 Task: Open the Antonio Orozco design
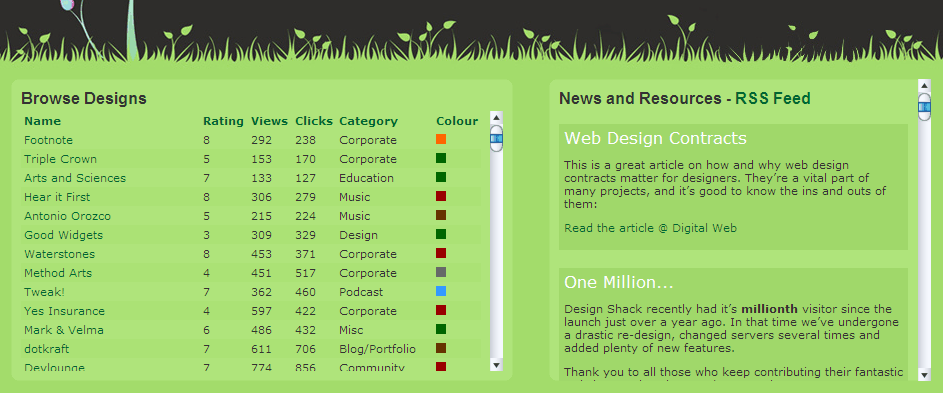pos(67,216)
